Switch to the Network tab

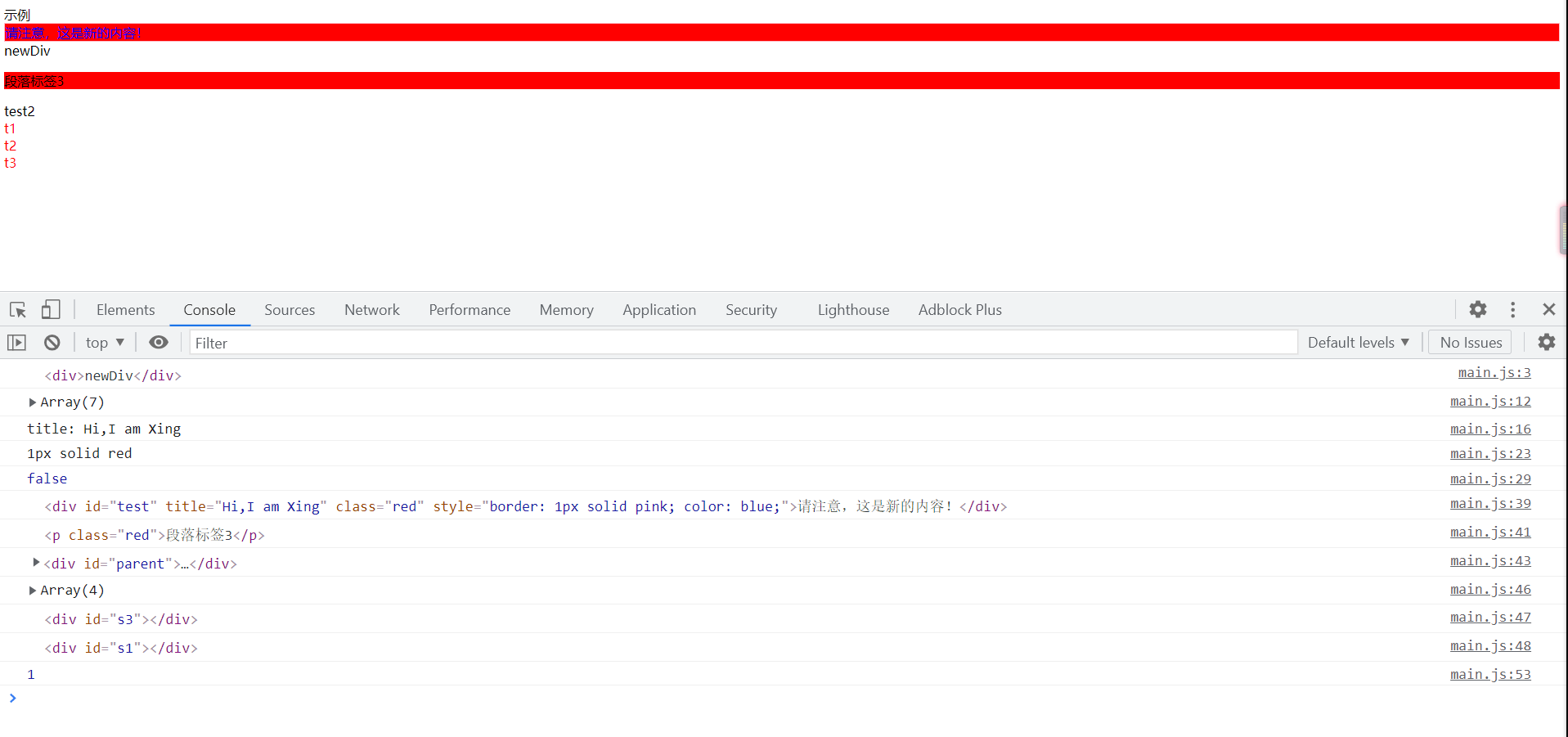coord(371,309)
